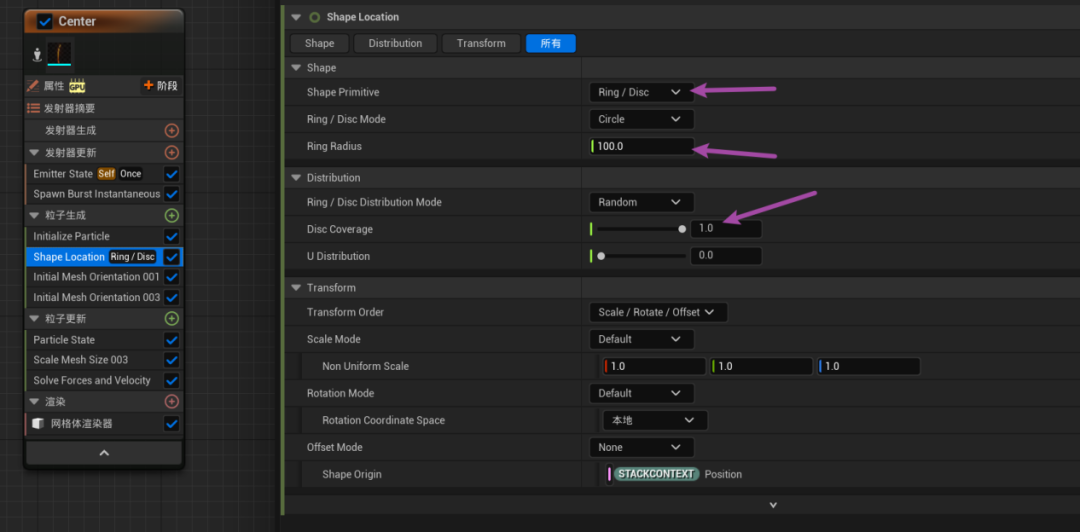Click the add icon beside 发射器更新
This screenshot has height=532, width=1080.
click(x=172, y=152)
